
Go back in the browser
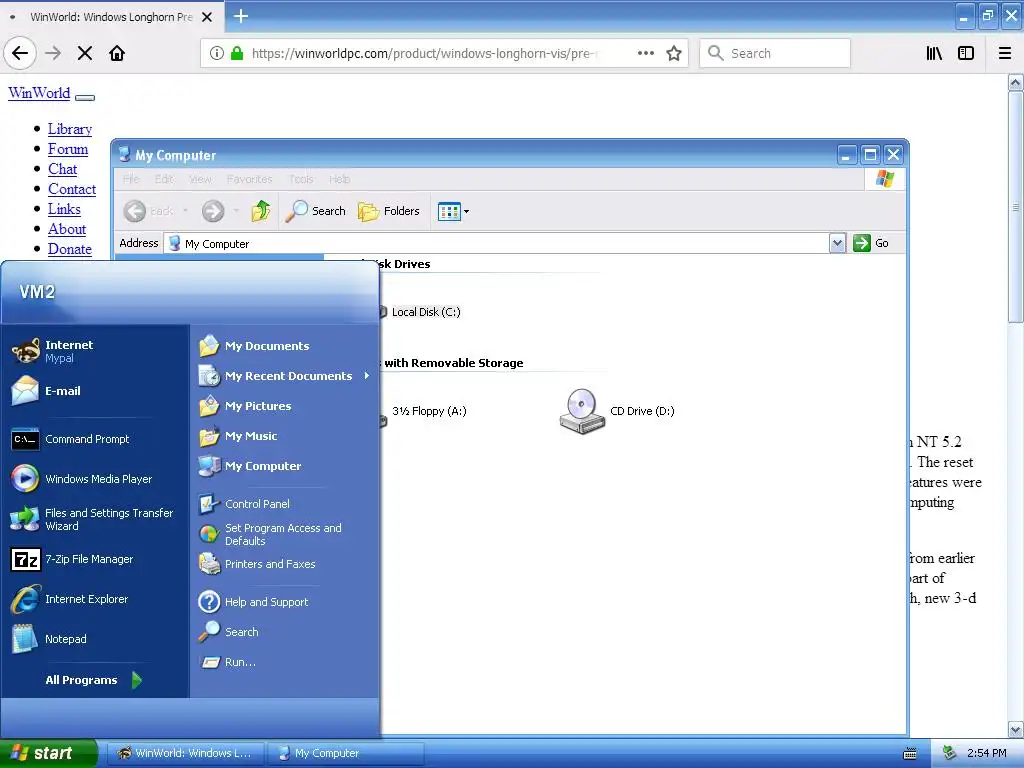pos(20,53)
